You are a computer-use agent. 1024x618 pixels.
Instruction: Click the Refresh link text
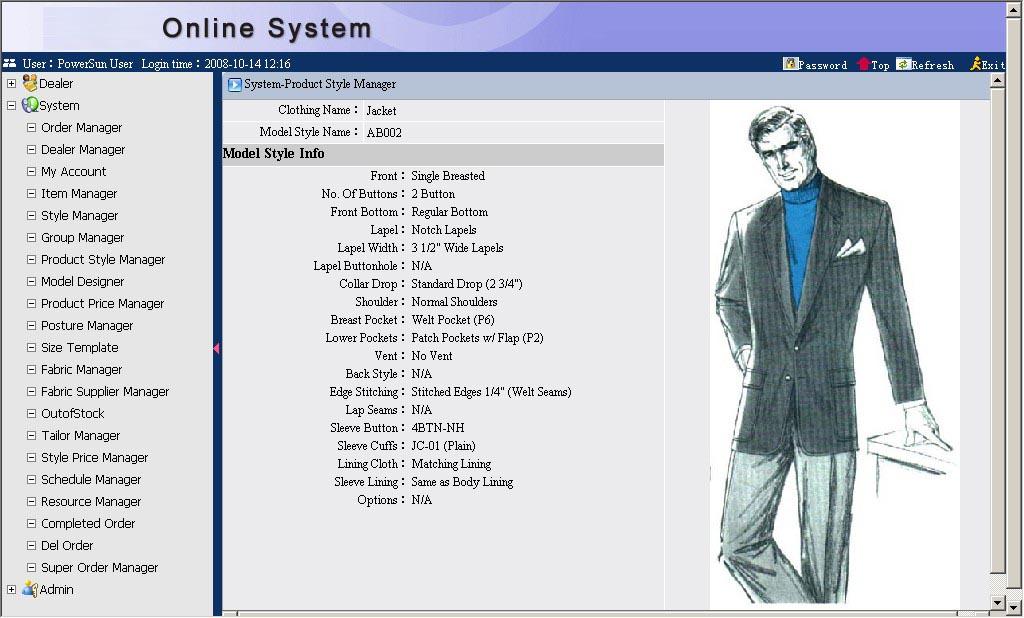tap(933, 65)
